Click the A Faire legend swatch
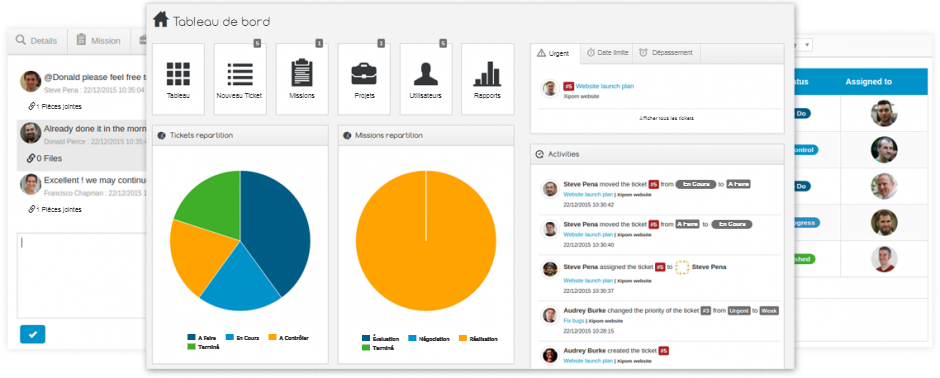The width and height of the screenshot is (940, 378). (191, 338)
